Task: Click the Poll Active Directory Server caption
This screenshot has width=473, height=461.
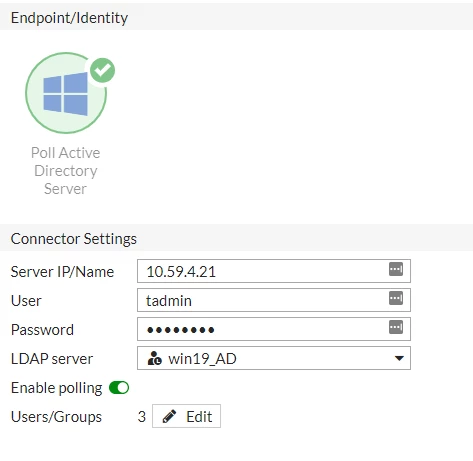Action: click(65, 171)
